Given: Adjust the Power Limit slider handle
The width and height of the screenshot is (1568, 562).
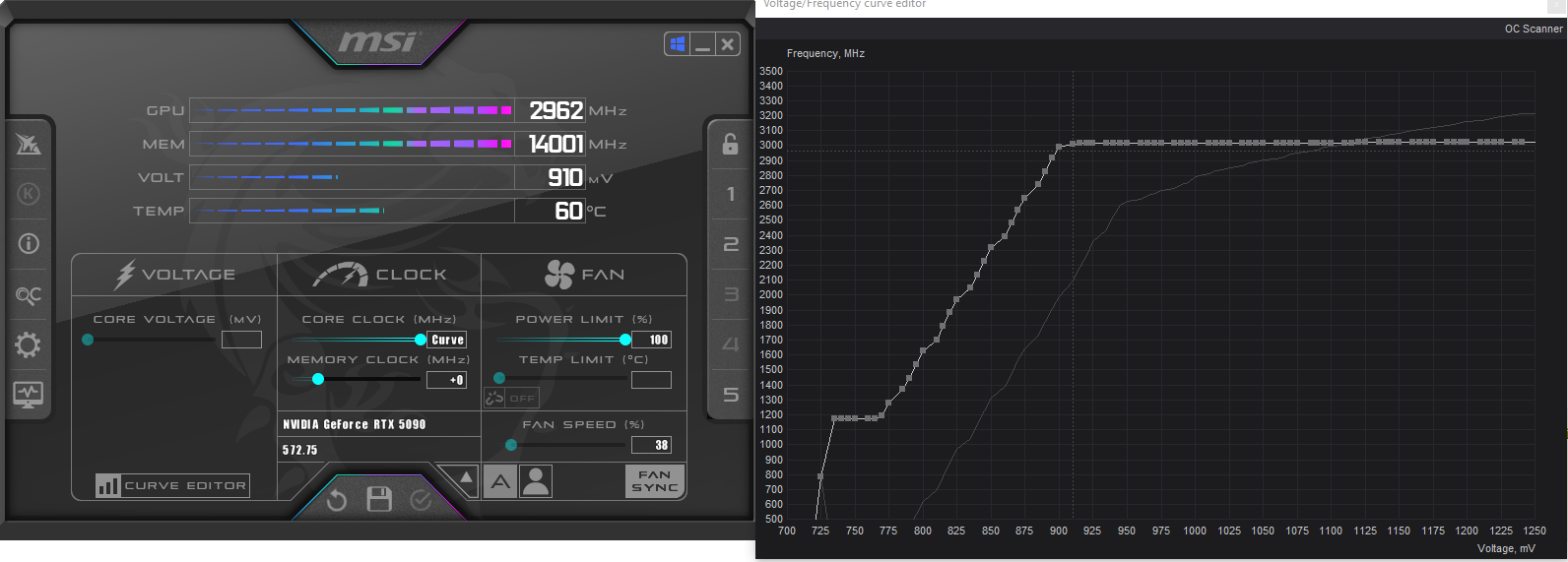Looking at the screenshot, I should coord(625,340).
